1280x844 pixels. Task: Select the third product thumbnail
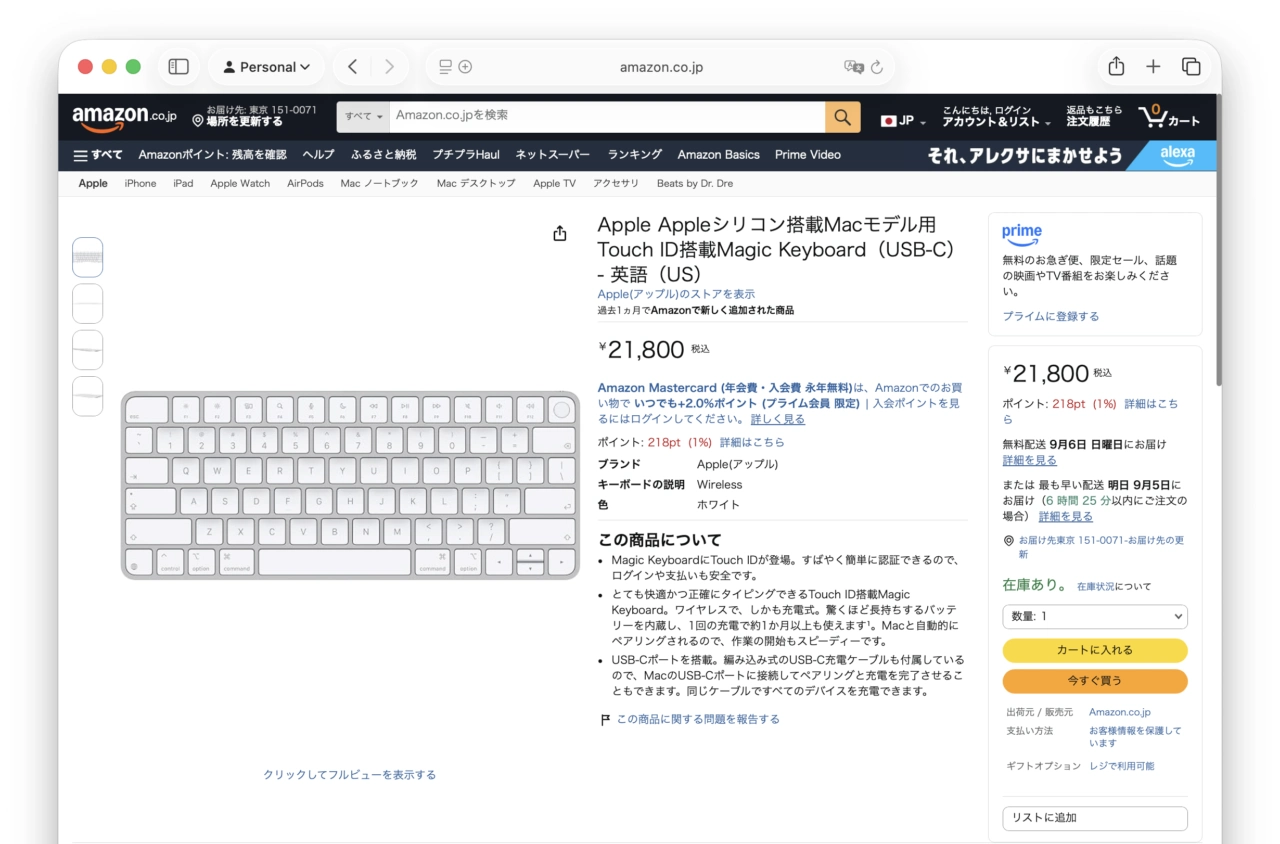[88, 350]
